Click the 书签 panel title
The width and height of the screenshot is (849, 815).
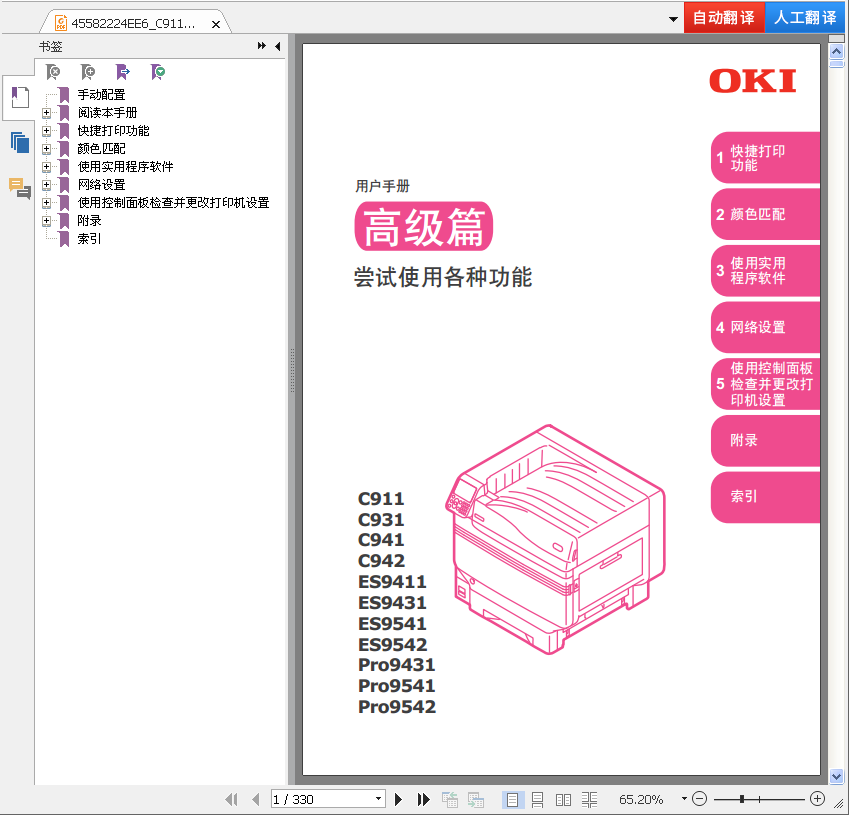(x=50, y=47)
